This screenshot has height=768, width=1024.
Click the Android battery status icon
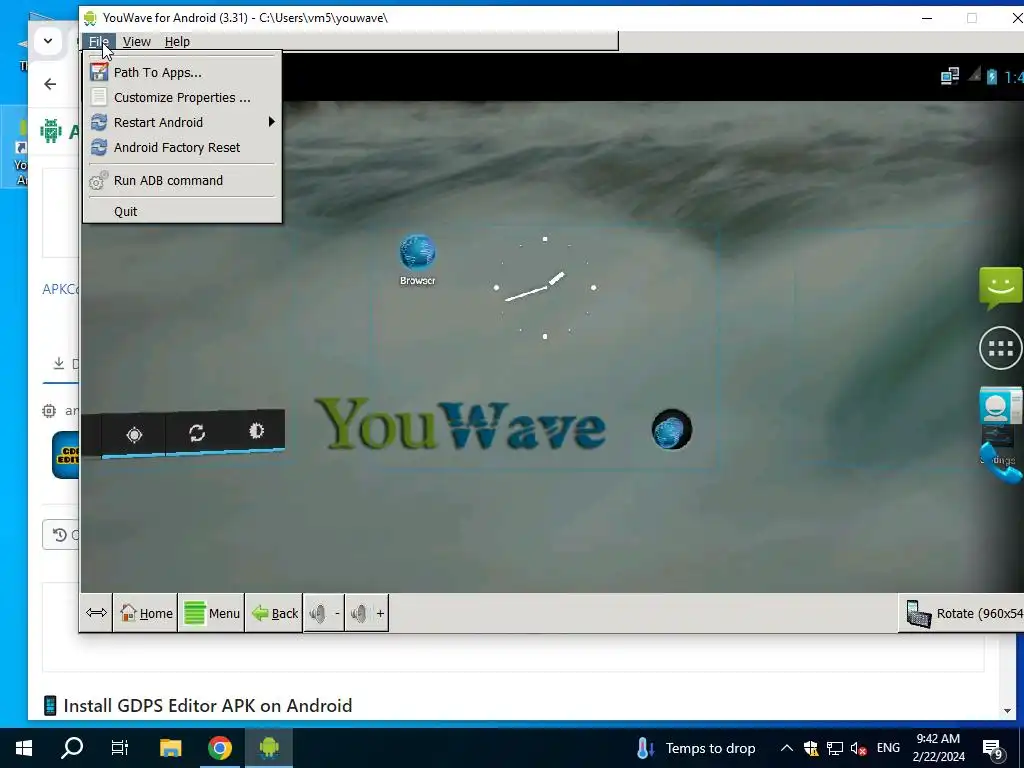992,76
